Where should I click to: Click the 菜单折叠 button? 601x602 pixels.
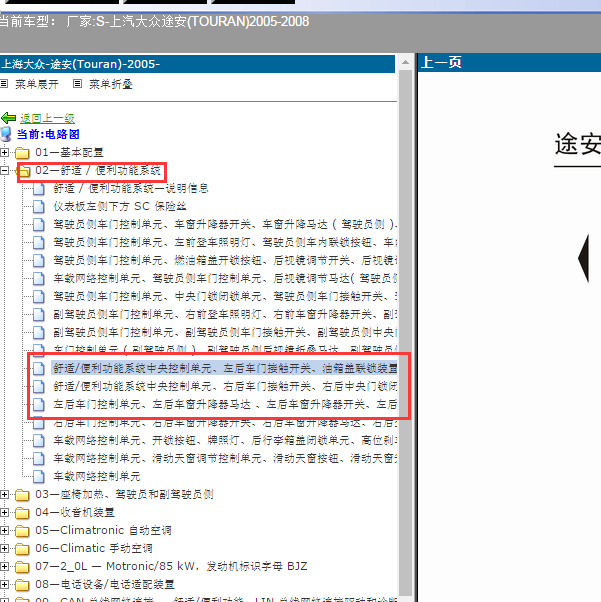111,84
